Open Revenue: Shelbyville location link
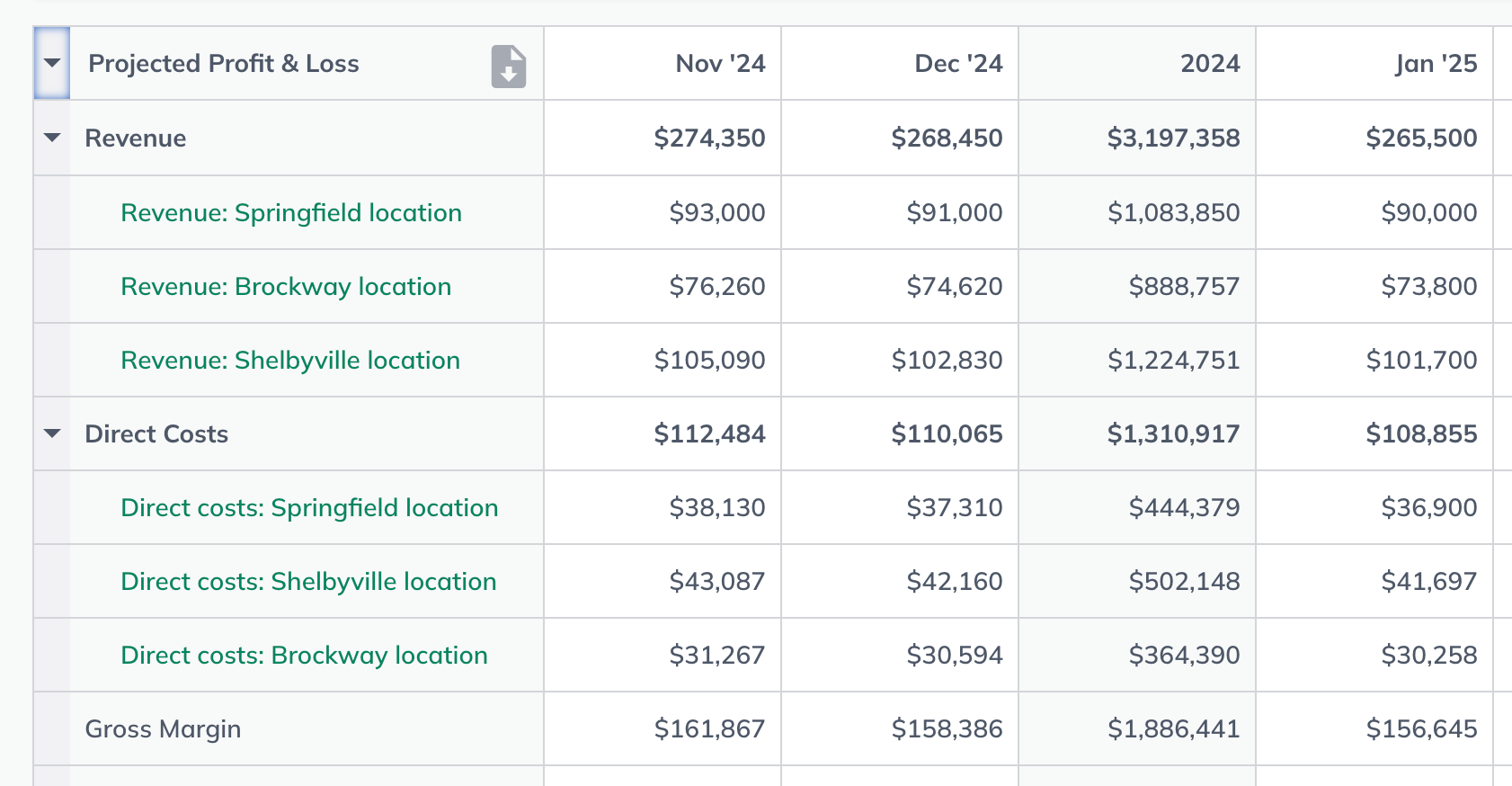Screen dimensions: 1512x786 (x=290, y=360)
